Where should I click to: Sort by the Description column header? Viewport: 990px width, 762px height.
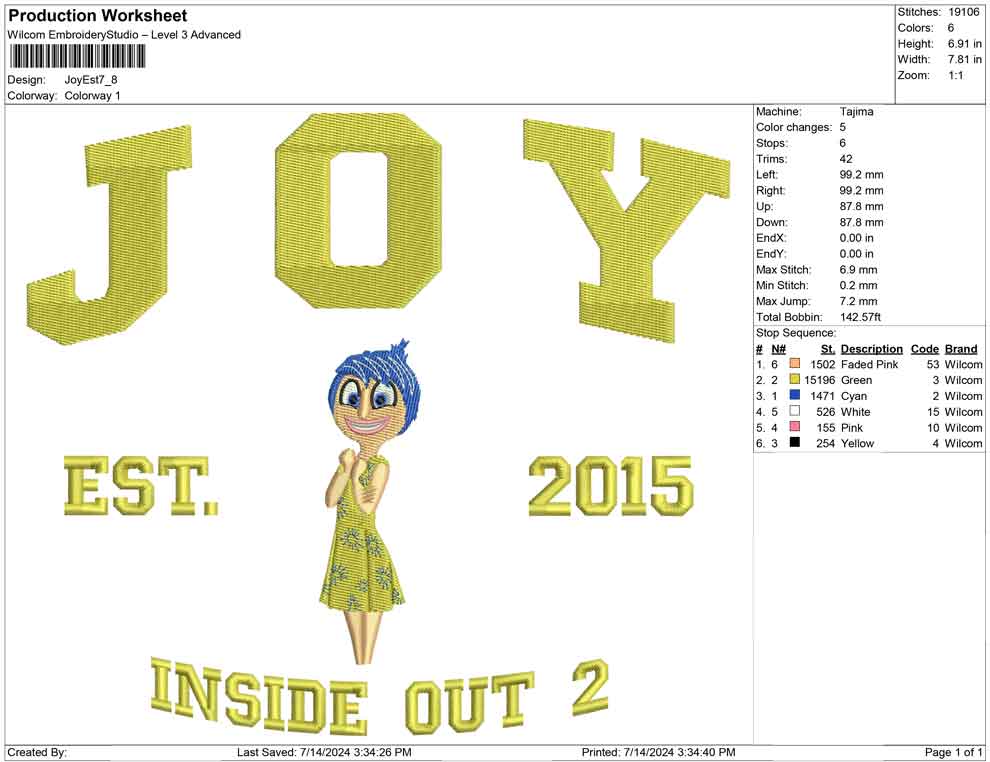coord(871,348)
